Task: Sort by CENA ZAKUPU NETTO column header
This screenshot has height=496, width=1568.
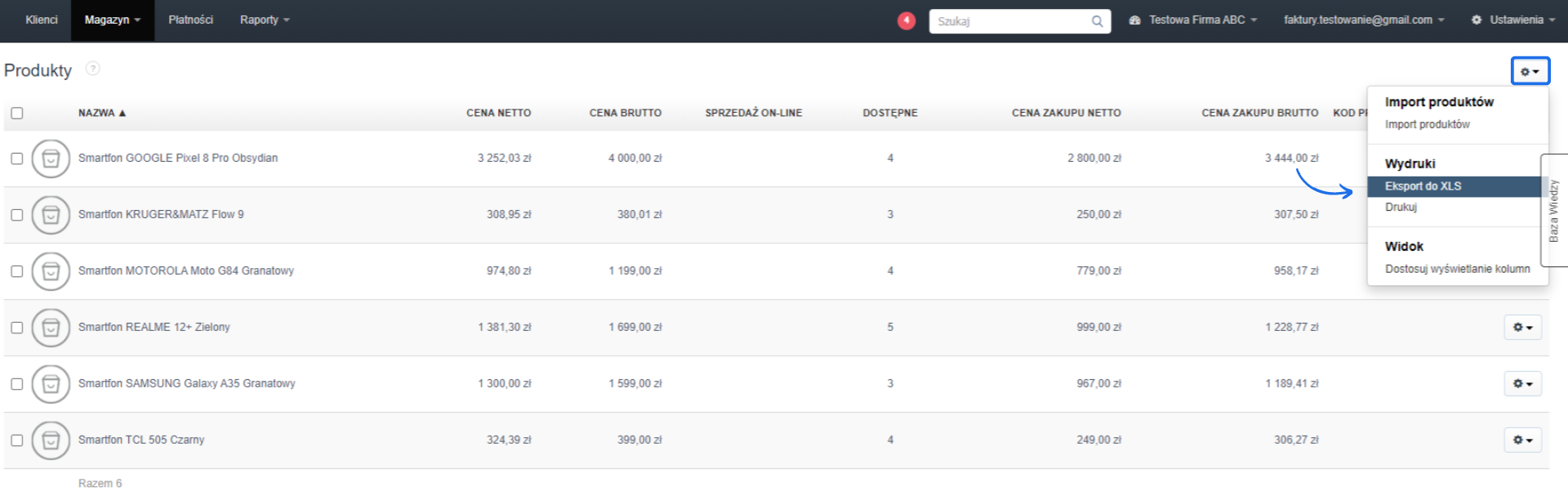Action: pos(1066,113)
